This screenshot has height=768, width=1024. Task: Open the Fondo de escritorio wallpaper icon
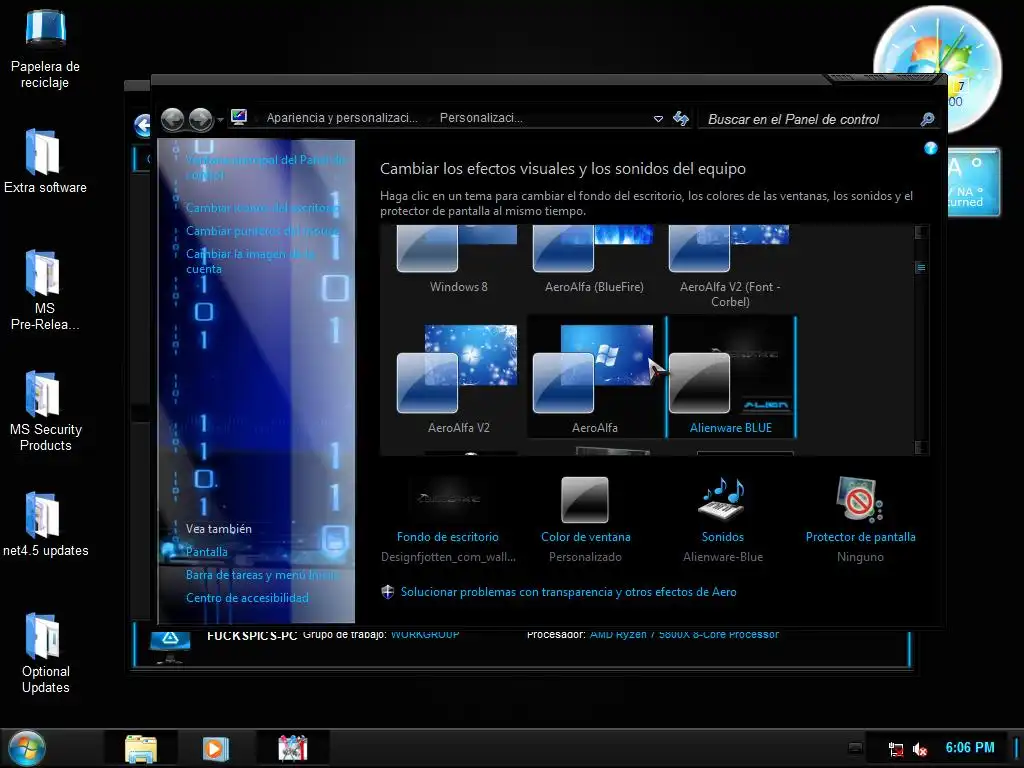[448, 500]
